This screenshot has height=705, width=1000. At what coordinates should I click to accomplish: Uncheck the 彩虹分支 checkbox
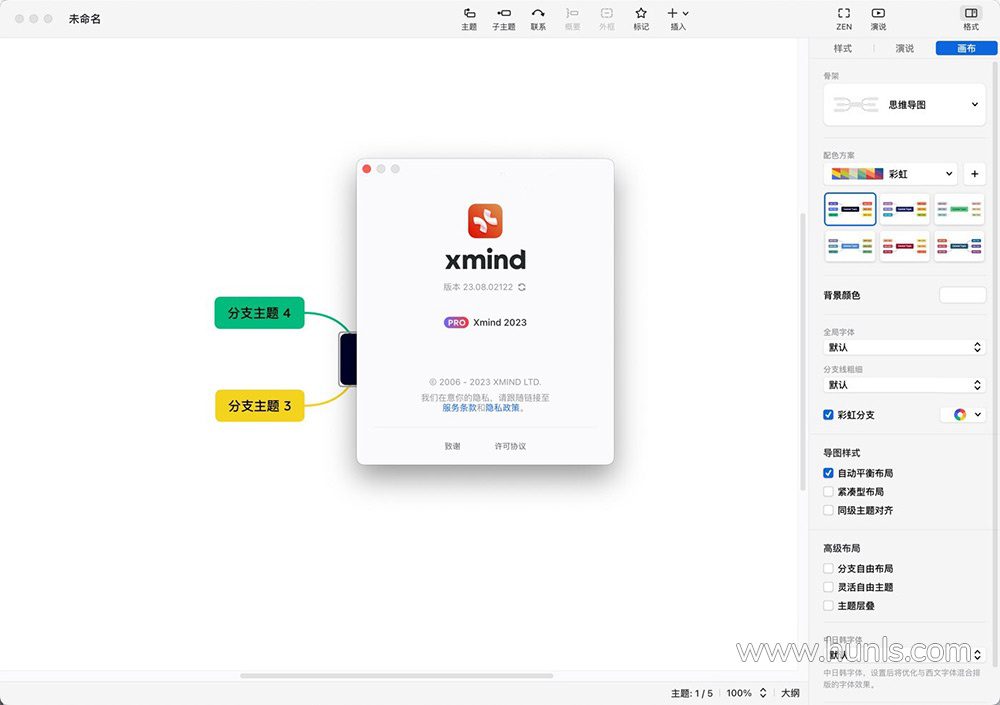click(828, 415)
